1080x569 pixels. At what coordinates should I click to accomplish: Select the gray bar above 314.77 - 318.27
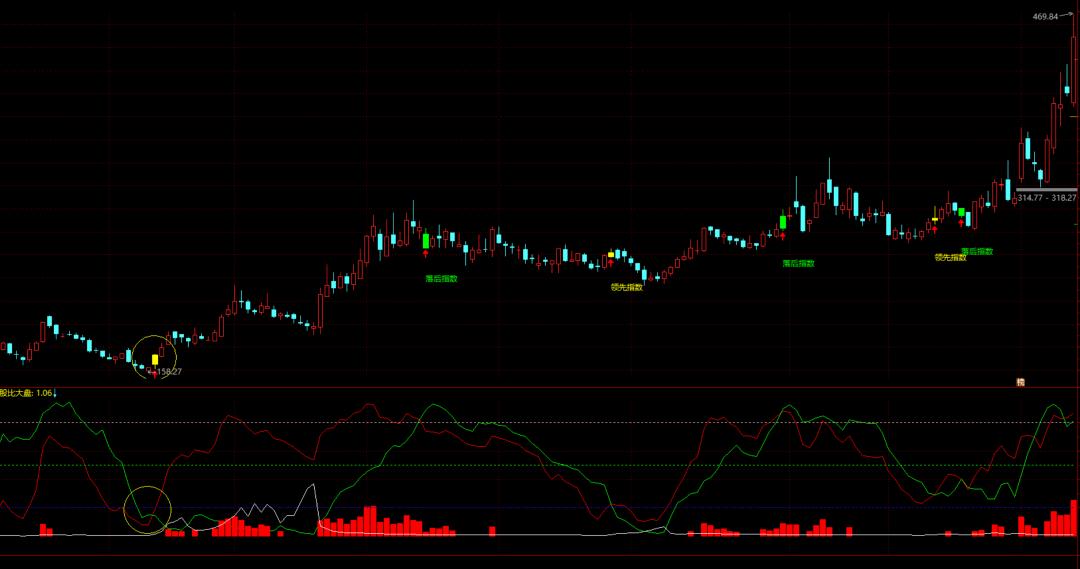[1046, 189]
